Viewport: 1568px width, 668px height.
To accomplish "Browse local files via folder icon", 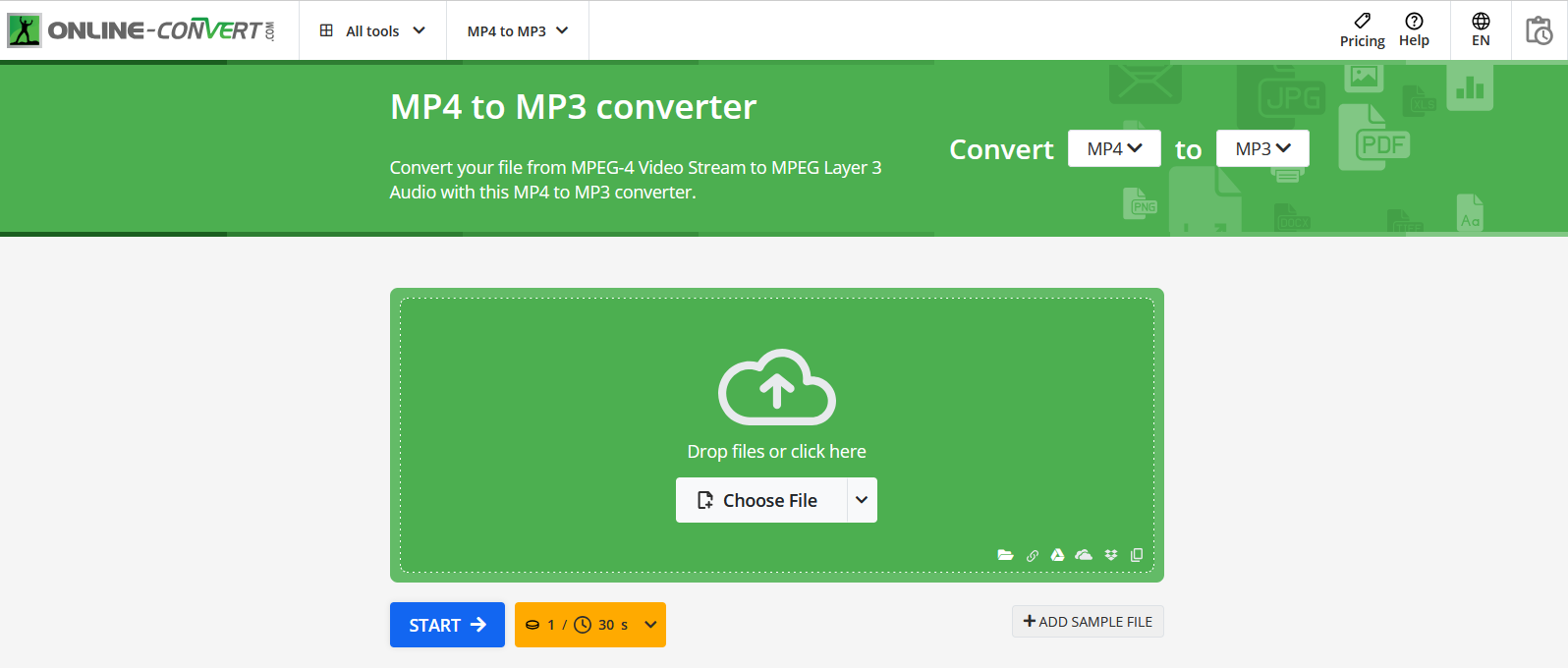I will [x=1005, y=555].
